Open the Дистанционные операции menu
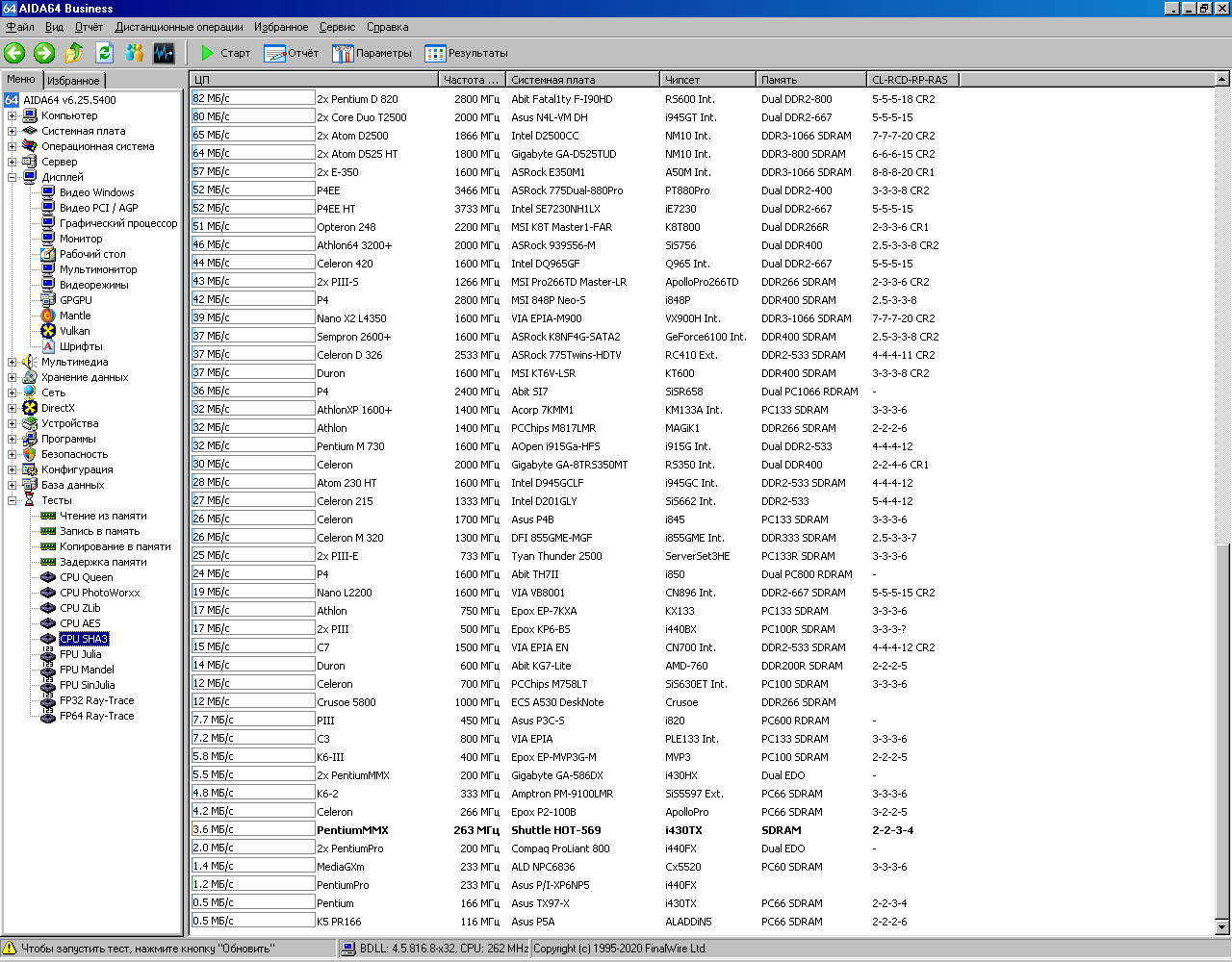Image resolution: width=1232 pixels, height=962 pixels. pos(179,27)
